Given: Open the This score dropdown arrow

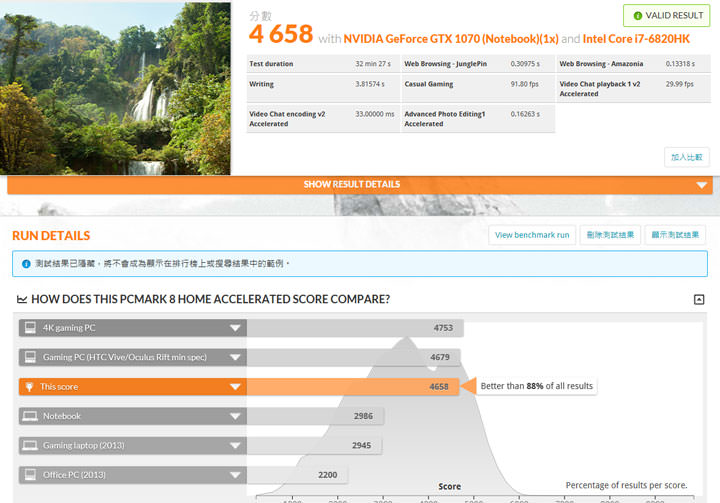Looking at the screenshot, I should [235, 386].
